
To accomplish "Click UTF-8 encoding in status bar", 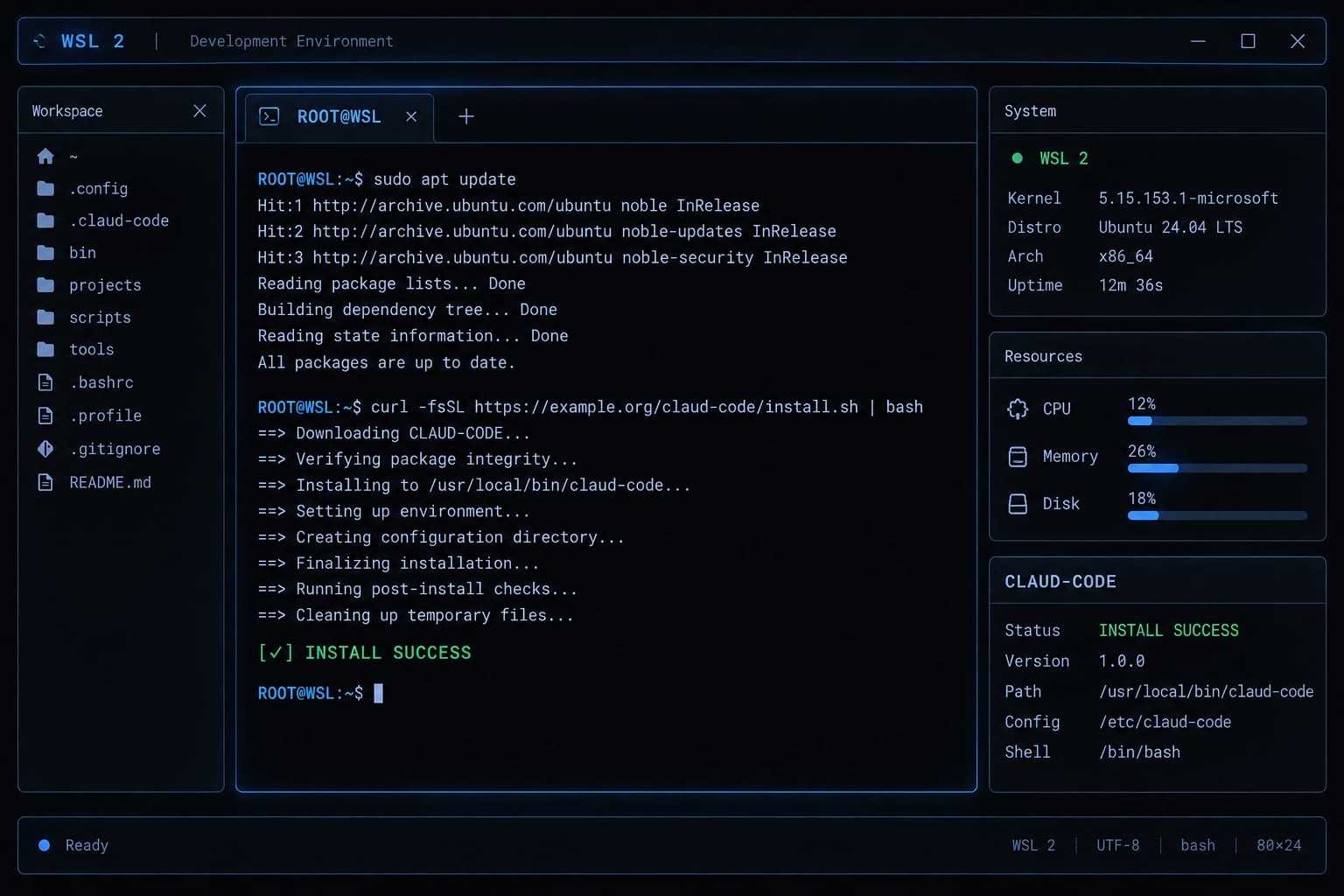I will [1118, 845].
